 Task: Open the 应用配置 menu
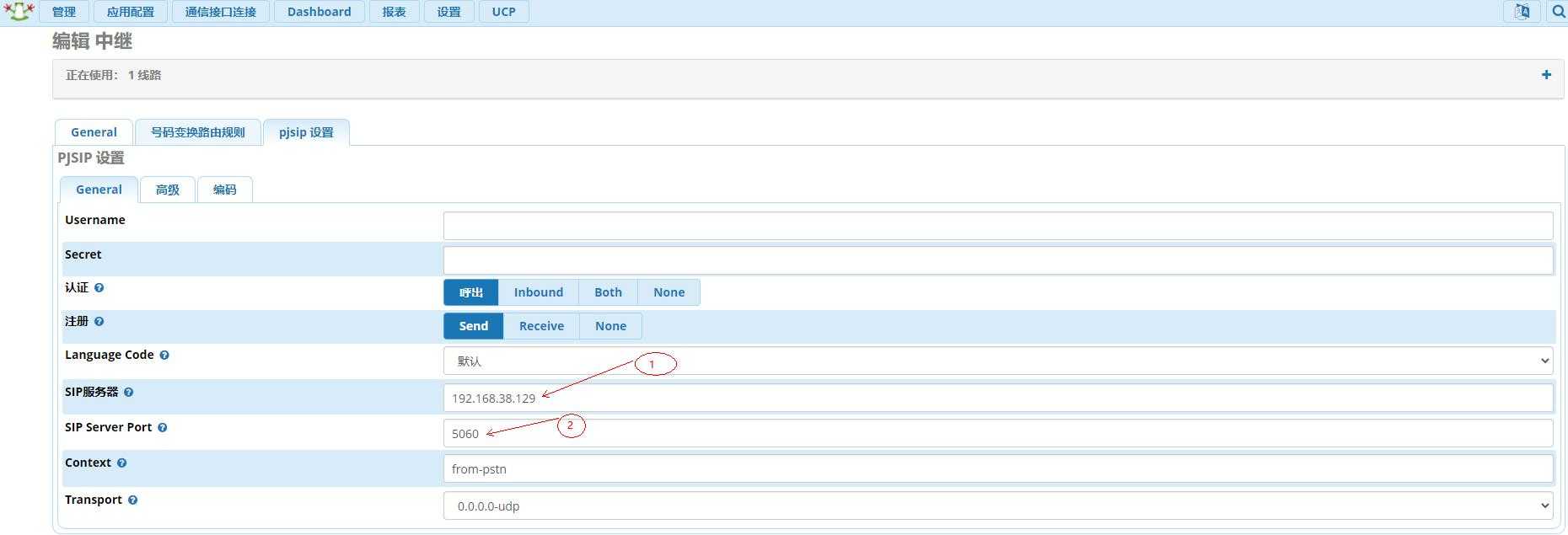pos(131,12)
